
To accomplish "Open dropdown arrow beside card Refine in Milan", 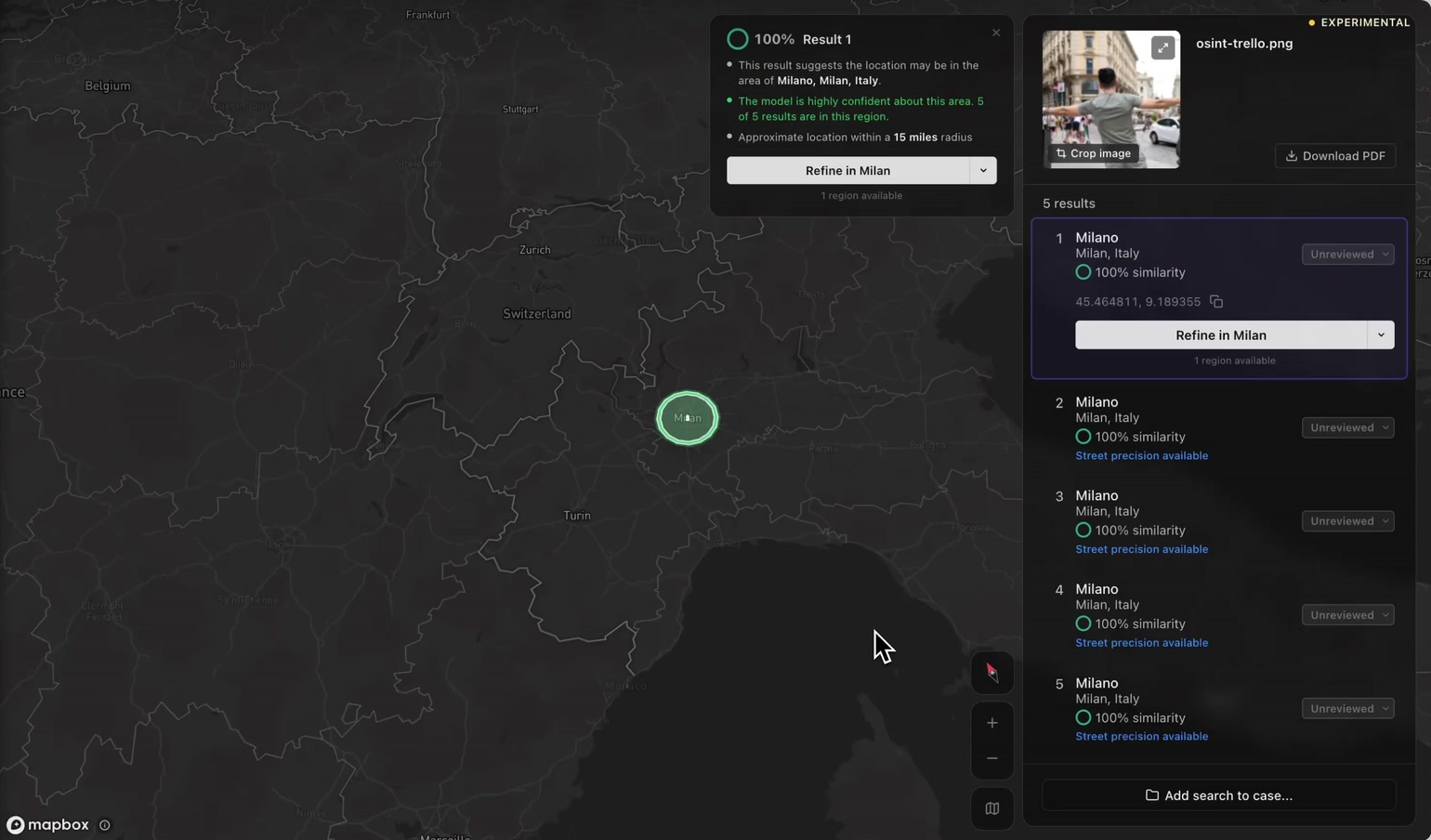I will coord(1381,335).
